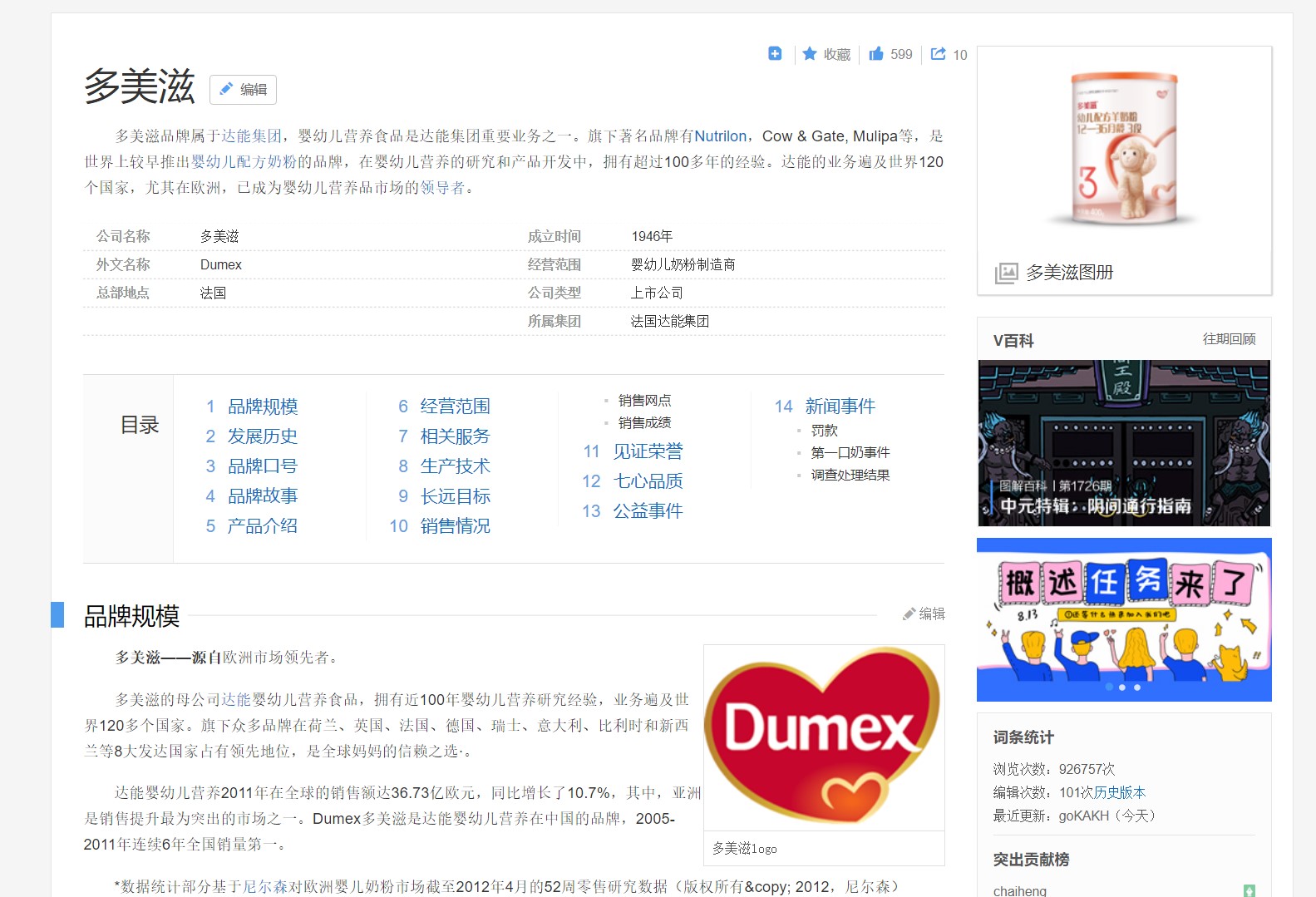Click the blue plus icon near 收藏
1316x897 pixels.
click(x=775, y=54)
